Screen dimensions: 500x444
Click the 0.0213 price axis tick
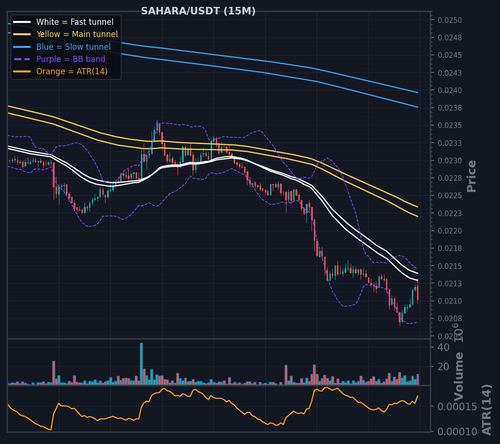pos(450,284)
